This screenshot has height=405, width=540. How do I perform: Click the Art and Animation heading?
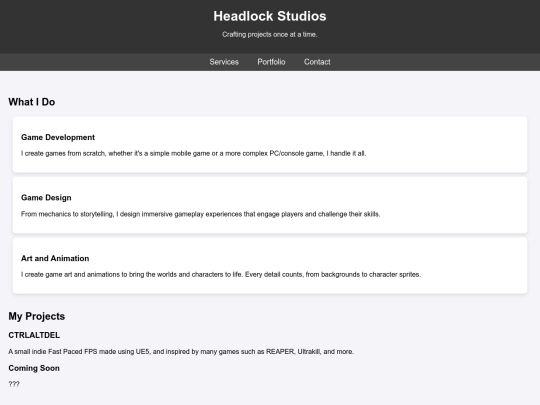pyautogui.click(x=55, y=258)
